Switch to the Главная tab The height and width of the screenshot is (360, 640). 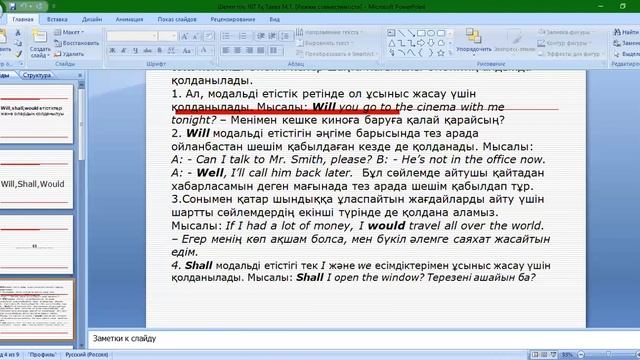click(23, 19)
